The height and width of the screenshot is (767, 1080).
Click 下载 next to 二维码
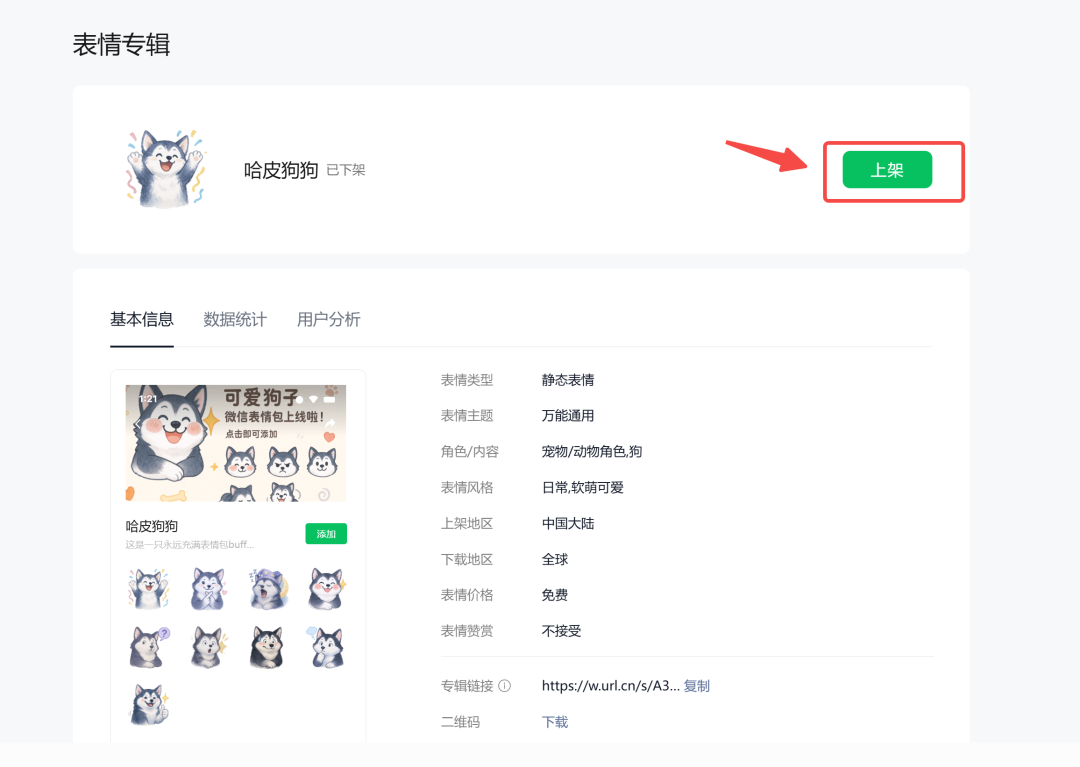[x=555, y=722]
